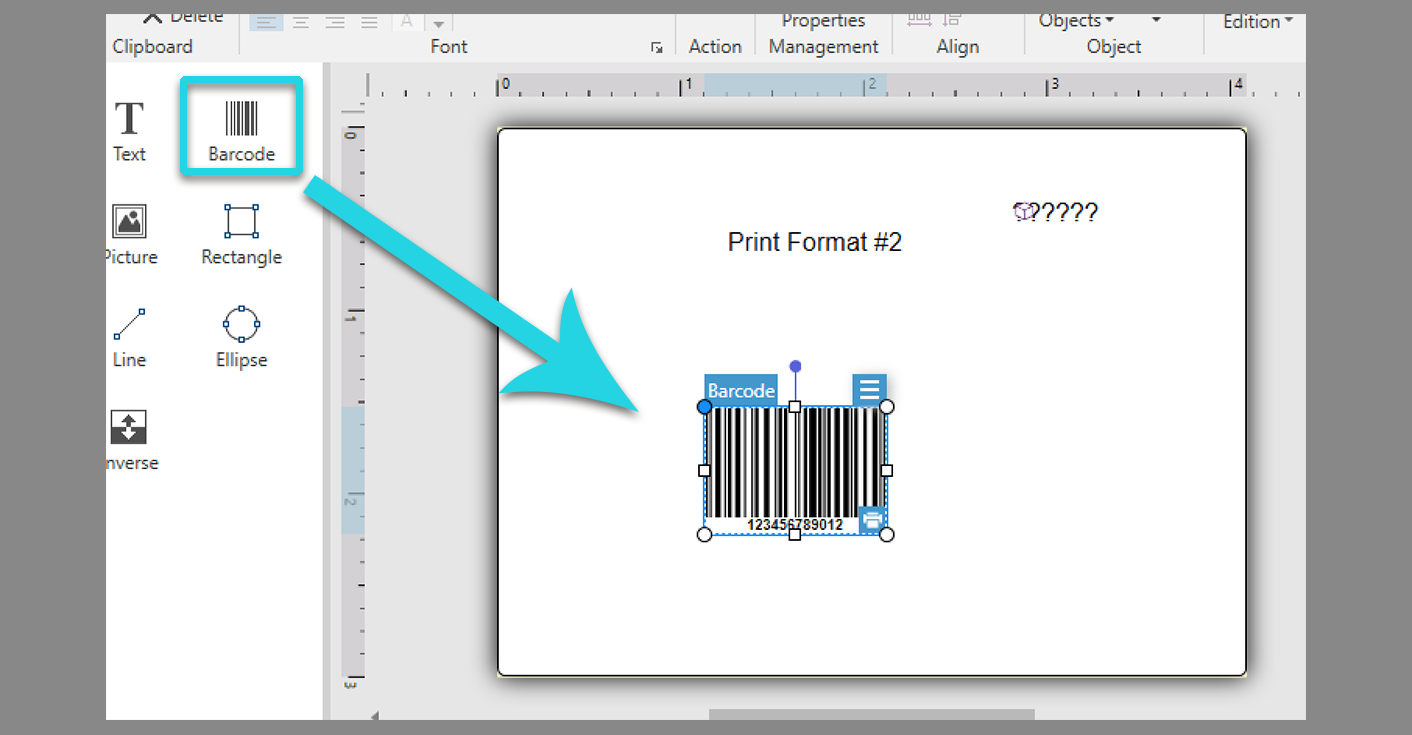
Task: Toggle center text alignment in Font group
Action: pos(300,22)
